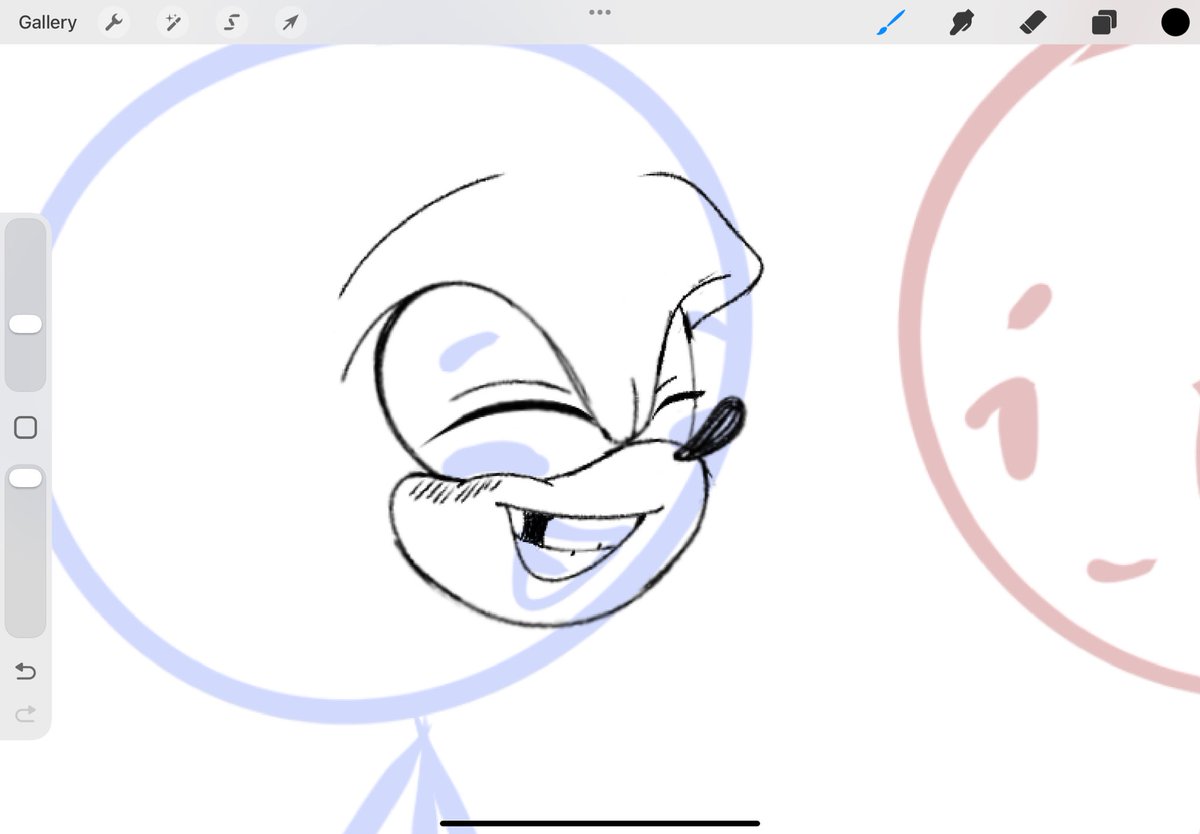Tap the sidebar Modify button
The height and width of the screenshot is (834, 1200).
(25, 427)
